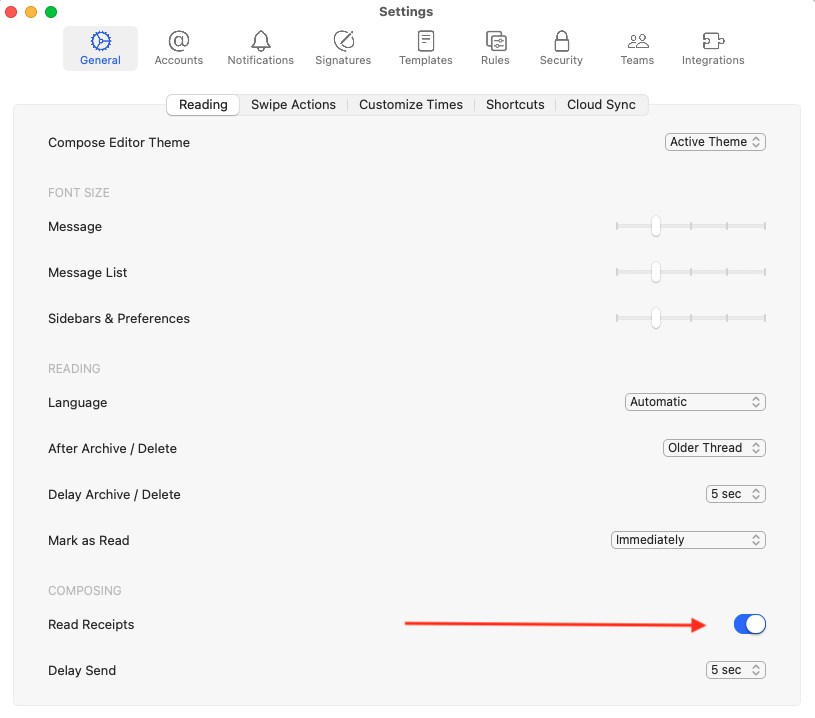This screenshot has width=815, height=718.
Task: Click the FONT SIZE section header
Action: tap(78, 193)
